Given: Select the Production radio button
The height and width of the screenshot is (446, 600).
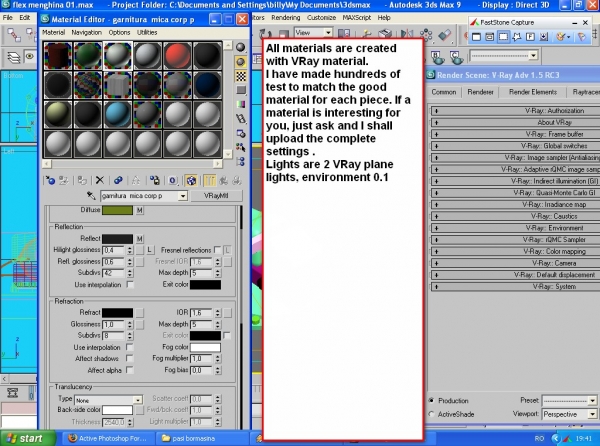Looking at the screenshot, I should click(432, 400).
